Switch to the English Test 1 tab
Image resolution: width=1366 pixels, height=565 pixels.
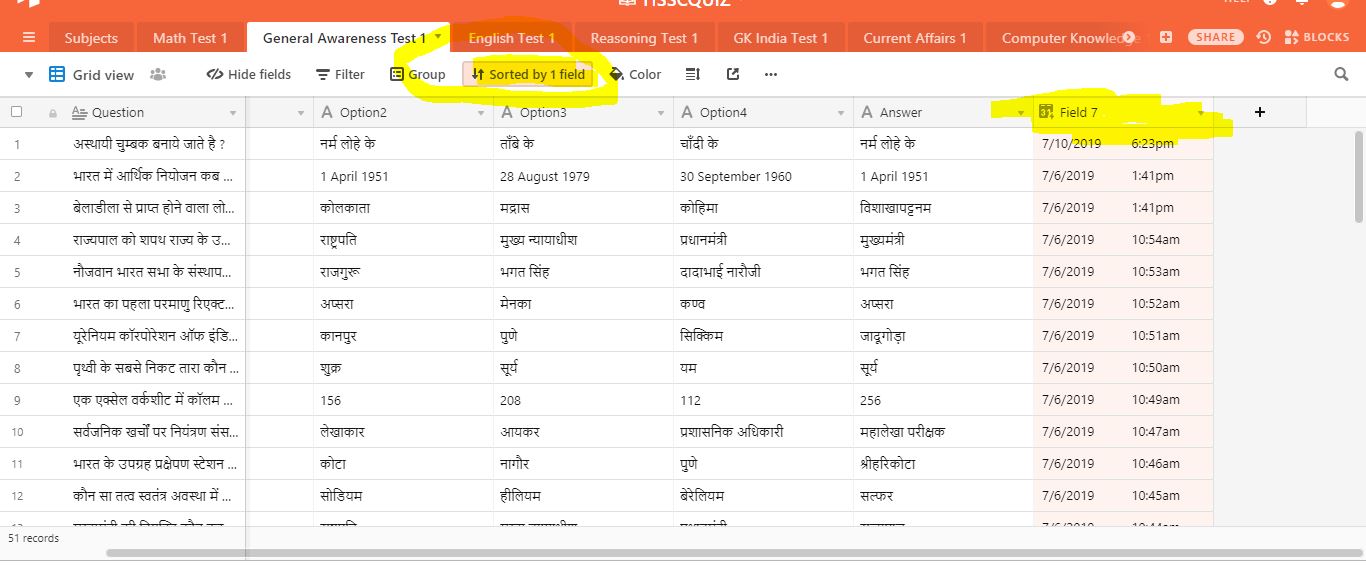click(x=512, y=38)
